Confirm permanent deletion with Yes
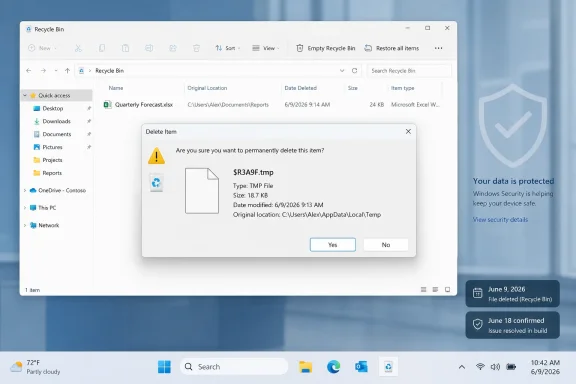Screen dimensions: 576x384 (x=333, y=245)
